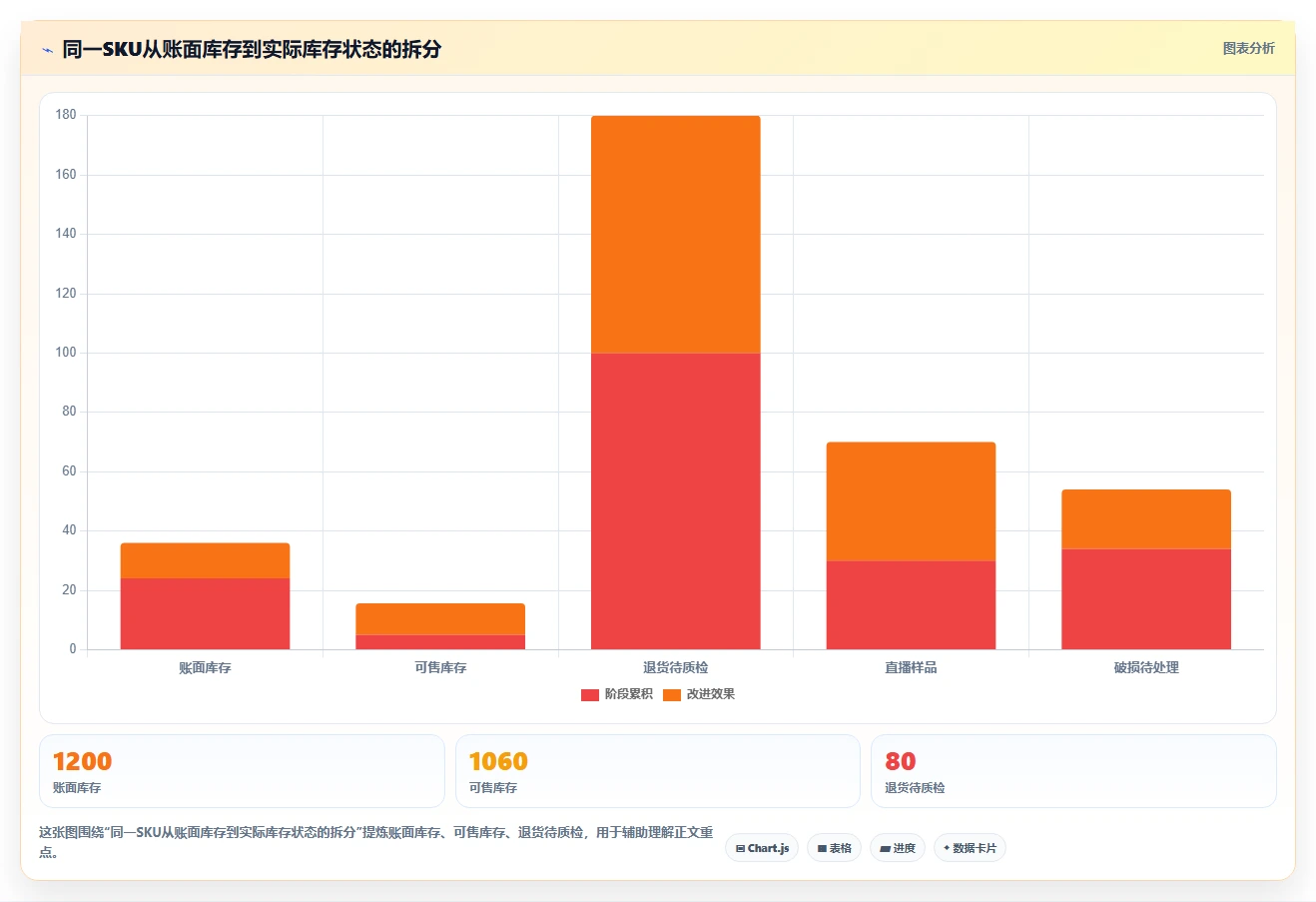Click the 账面库存 x-axis label
The width and height of the screenshot is (1316, 902).
point(205,667)
